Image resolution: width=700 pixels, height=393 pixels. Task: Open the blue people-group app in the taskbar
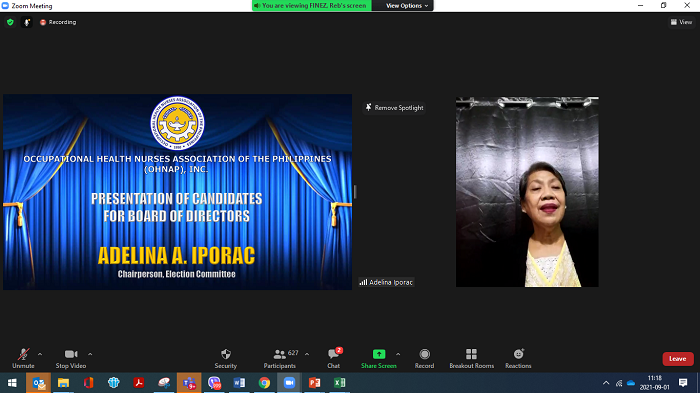point(113,383)
